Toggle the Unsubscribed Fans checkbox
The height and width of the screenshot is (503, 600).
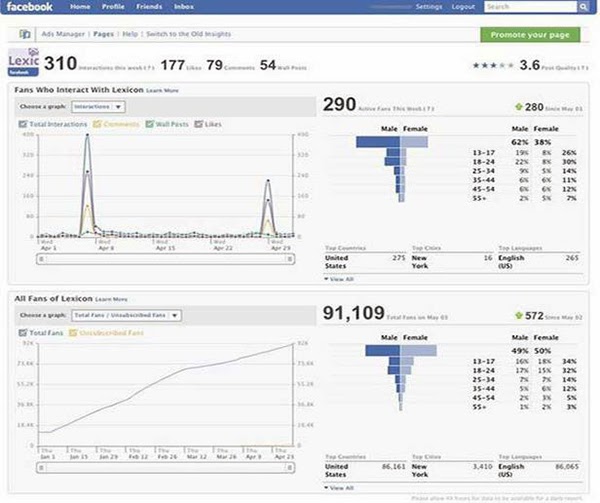coord(73,333)
